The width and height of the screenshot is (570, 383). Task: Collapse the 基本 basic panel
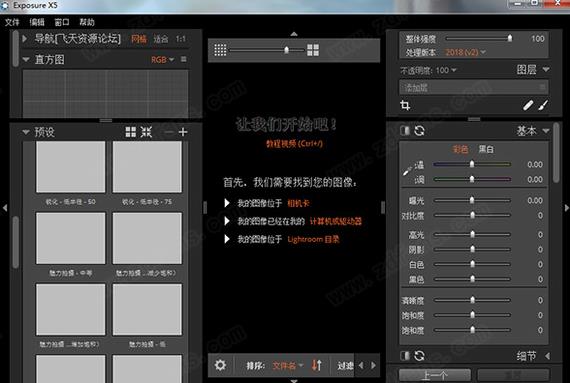[x=546, y=131]
